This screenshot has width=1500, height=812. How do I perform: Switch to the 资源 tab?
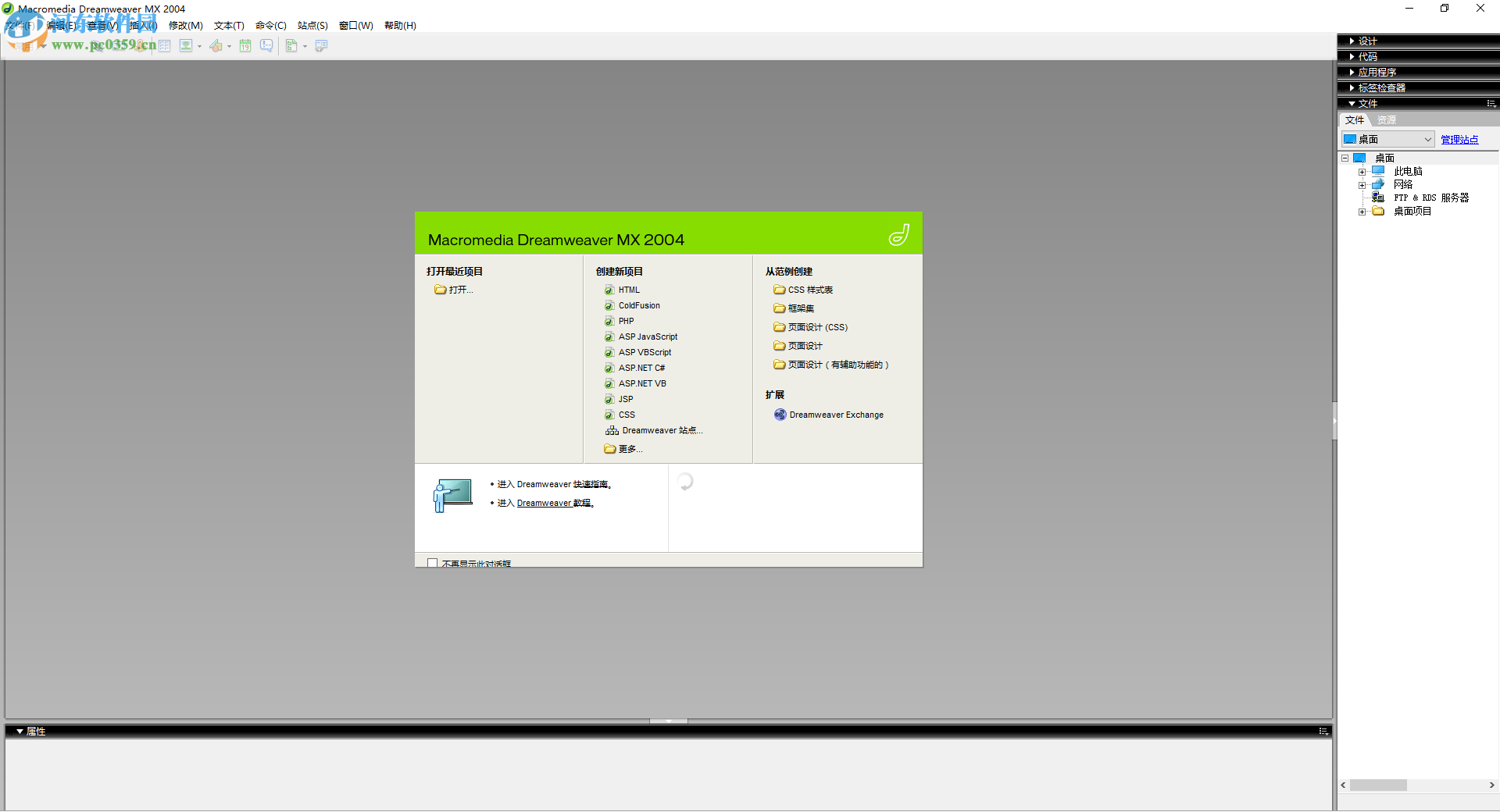tap(1385, 119)
